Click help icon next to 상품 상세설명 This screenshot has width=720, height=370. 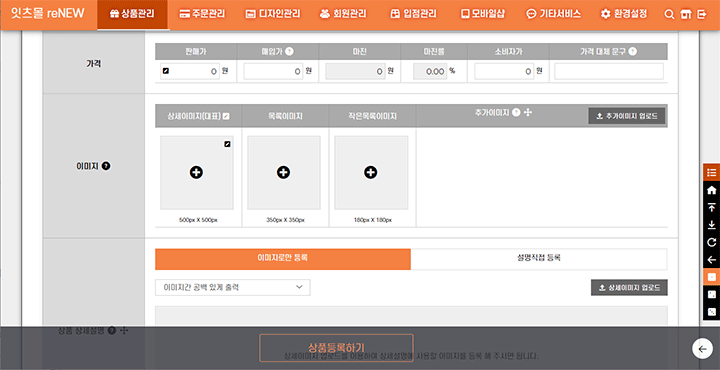112,331
